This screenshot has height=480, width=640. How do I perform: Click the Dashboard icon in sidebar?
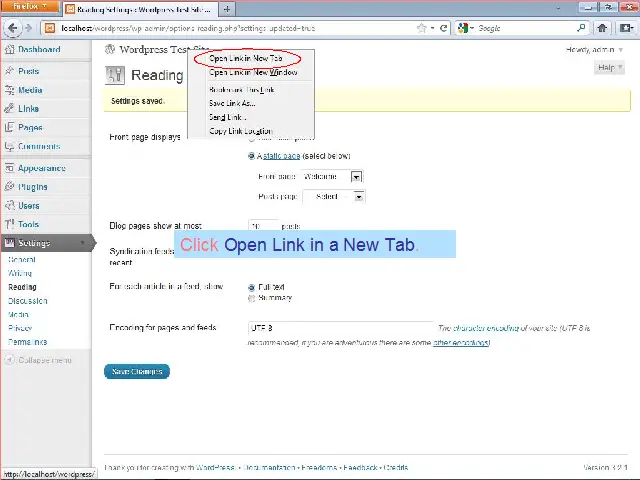tap(9, 49)
